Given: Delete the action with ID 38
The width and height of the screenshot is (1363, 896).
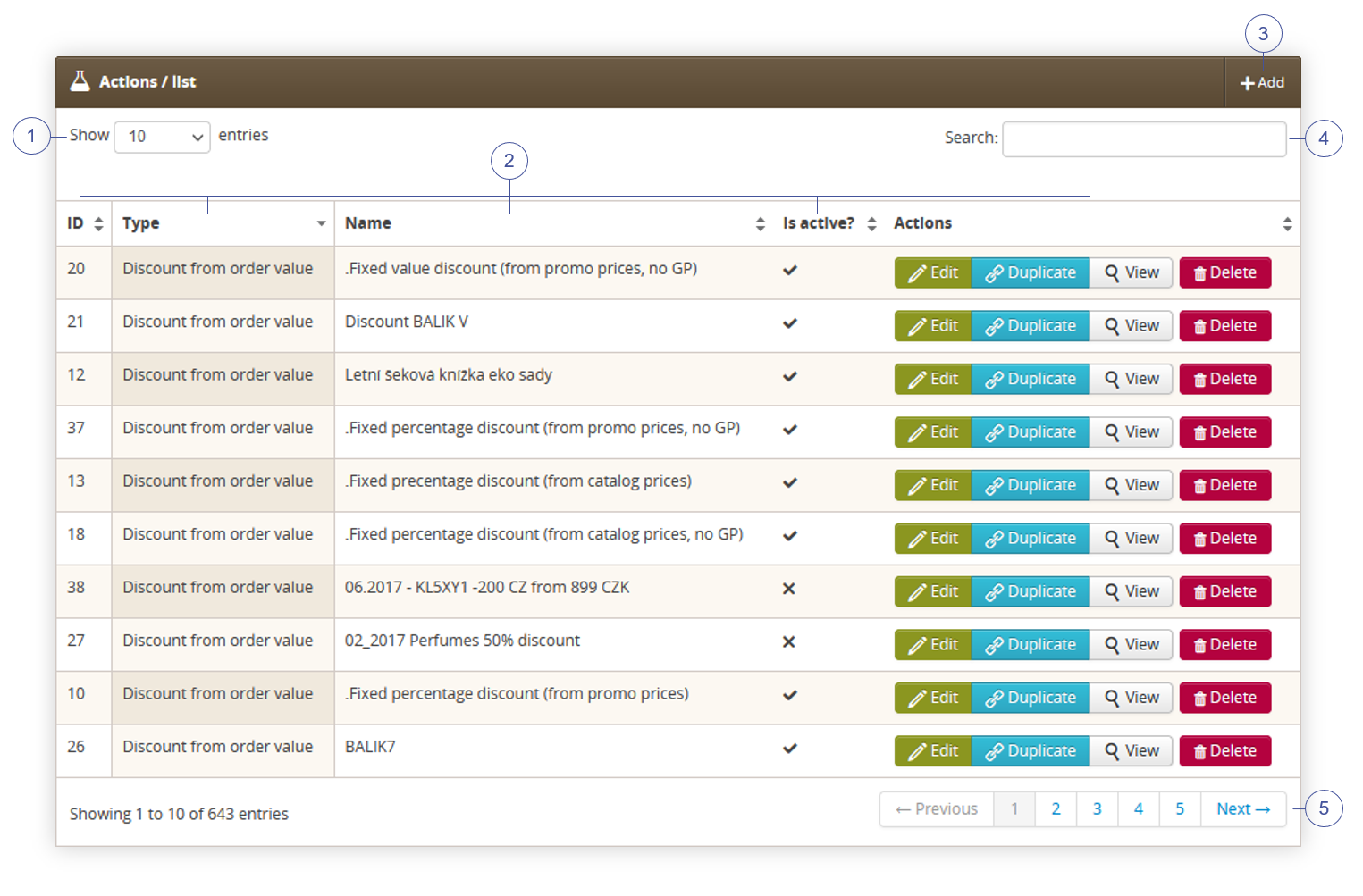Looking at the screenshot, I should 1225,591.
